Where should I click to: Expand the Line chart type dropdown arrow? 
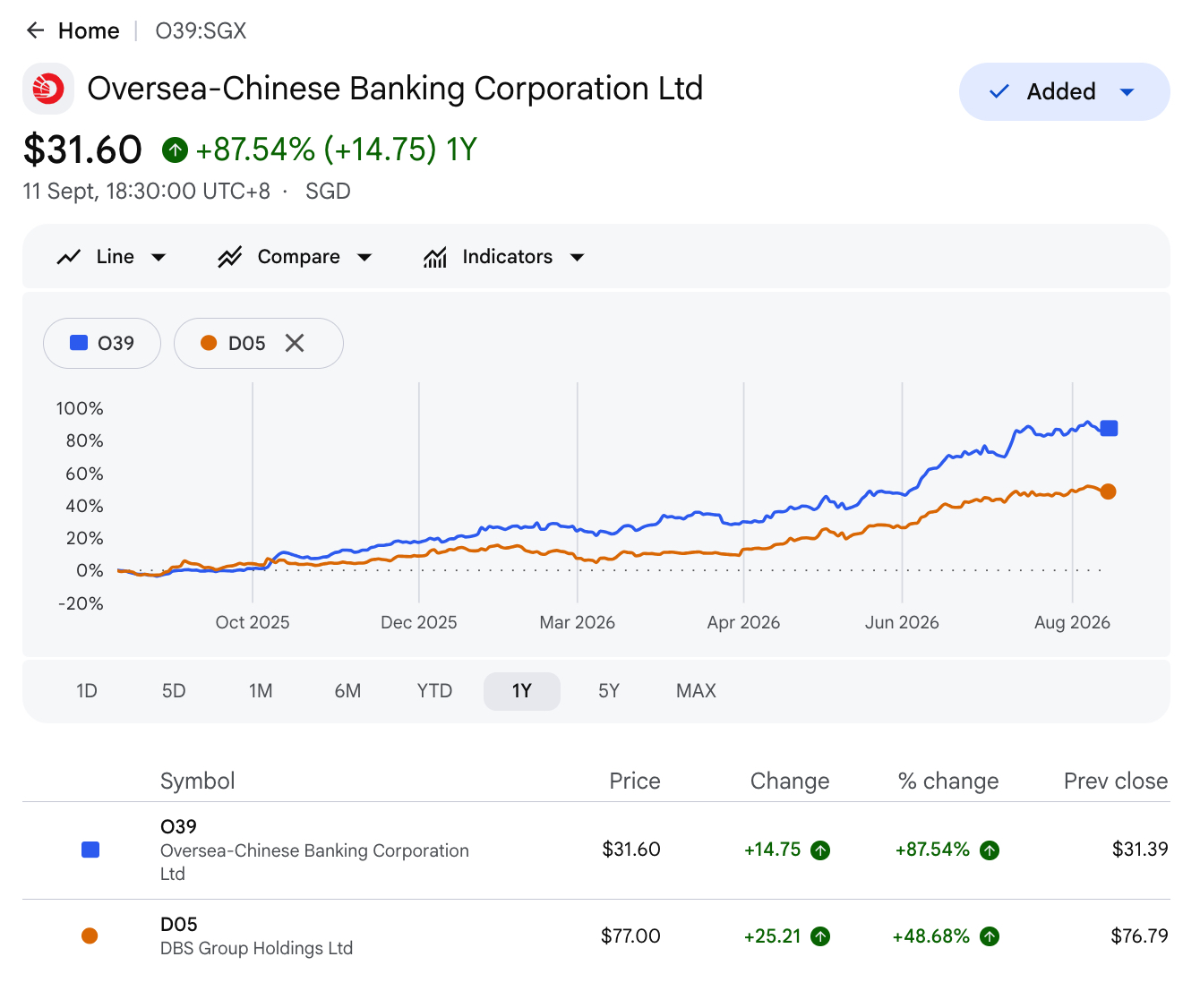point(159,258)
